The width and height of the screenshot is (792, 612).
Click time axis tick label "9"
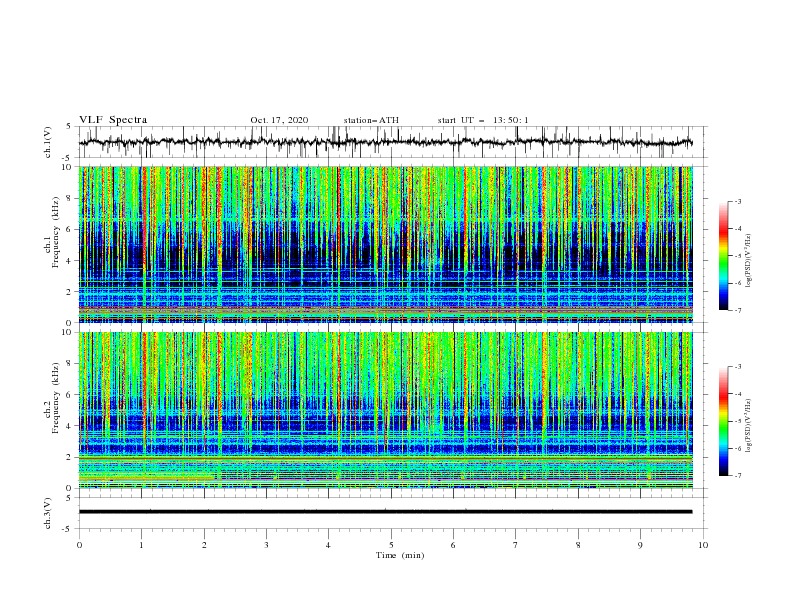click(x=640, y=545)
